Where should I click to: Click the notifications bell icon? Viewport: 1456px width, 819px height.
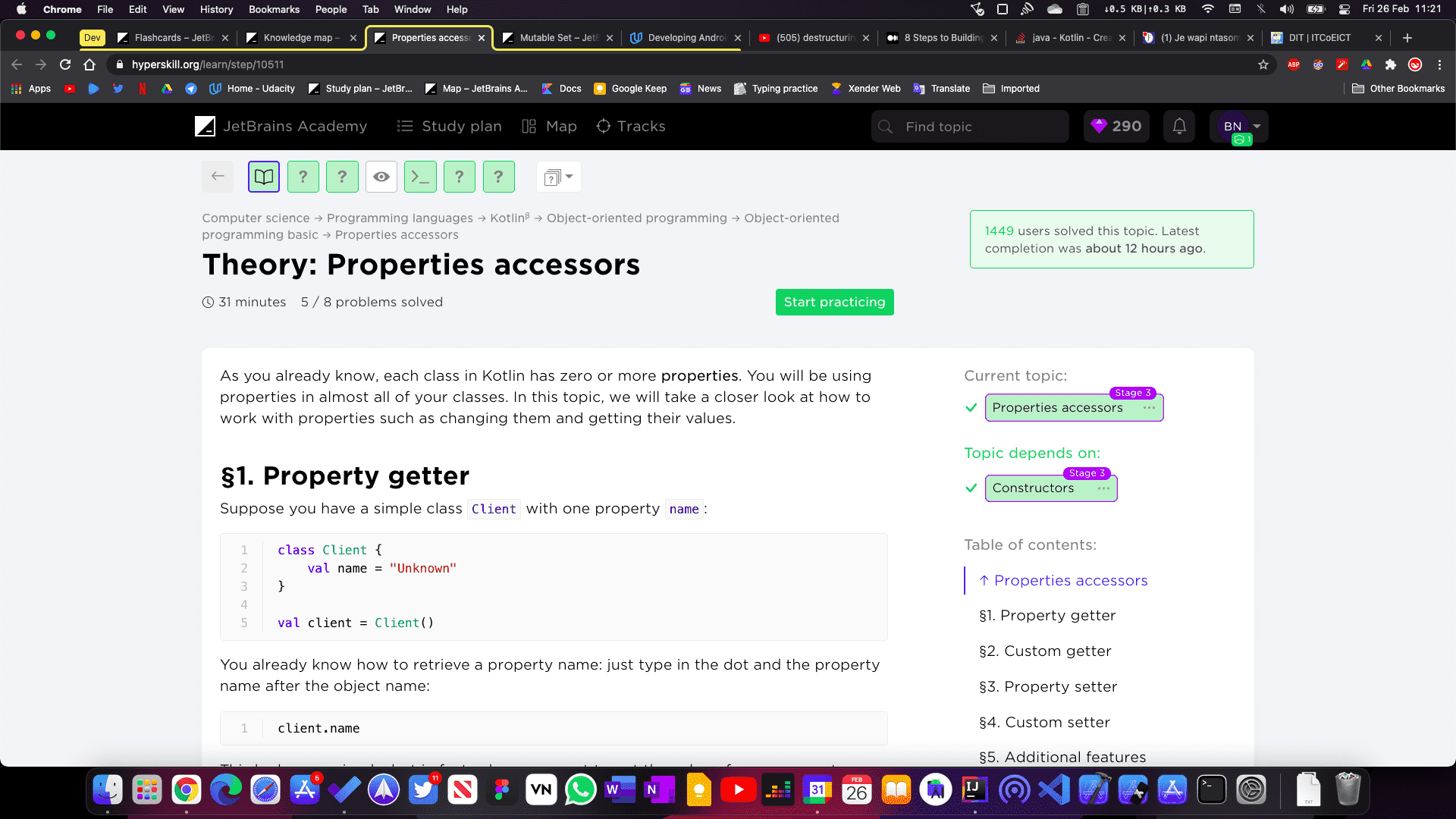tap(1179, 126)
